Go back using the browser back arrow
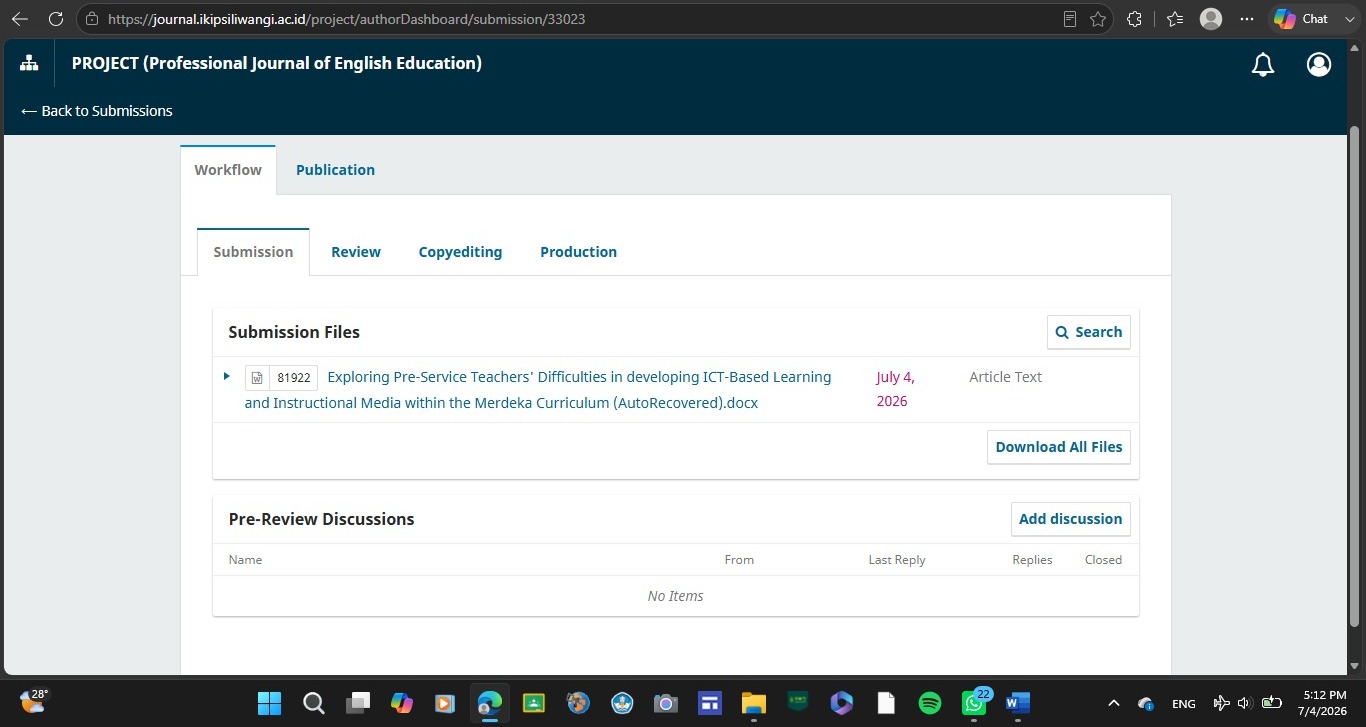 click(x=19, y=19)
